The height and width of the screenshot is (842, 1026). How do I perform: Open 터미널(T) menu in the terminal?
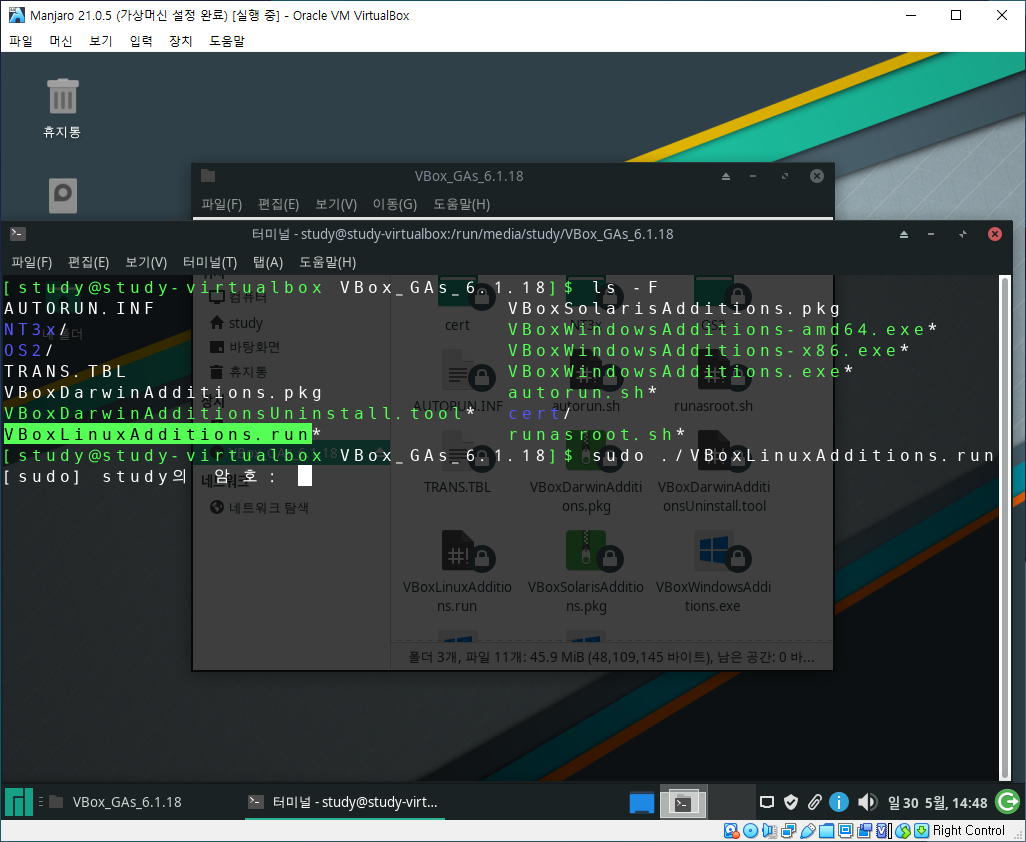click(x=209, y=262)
